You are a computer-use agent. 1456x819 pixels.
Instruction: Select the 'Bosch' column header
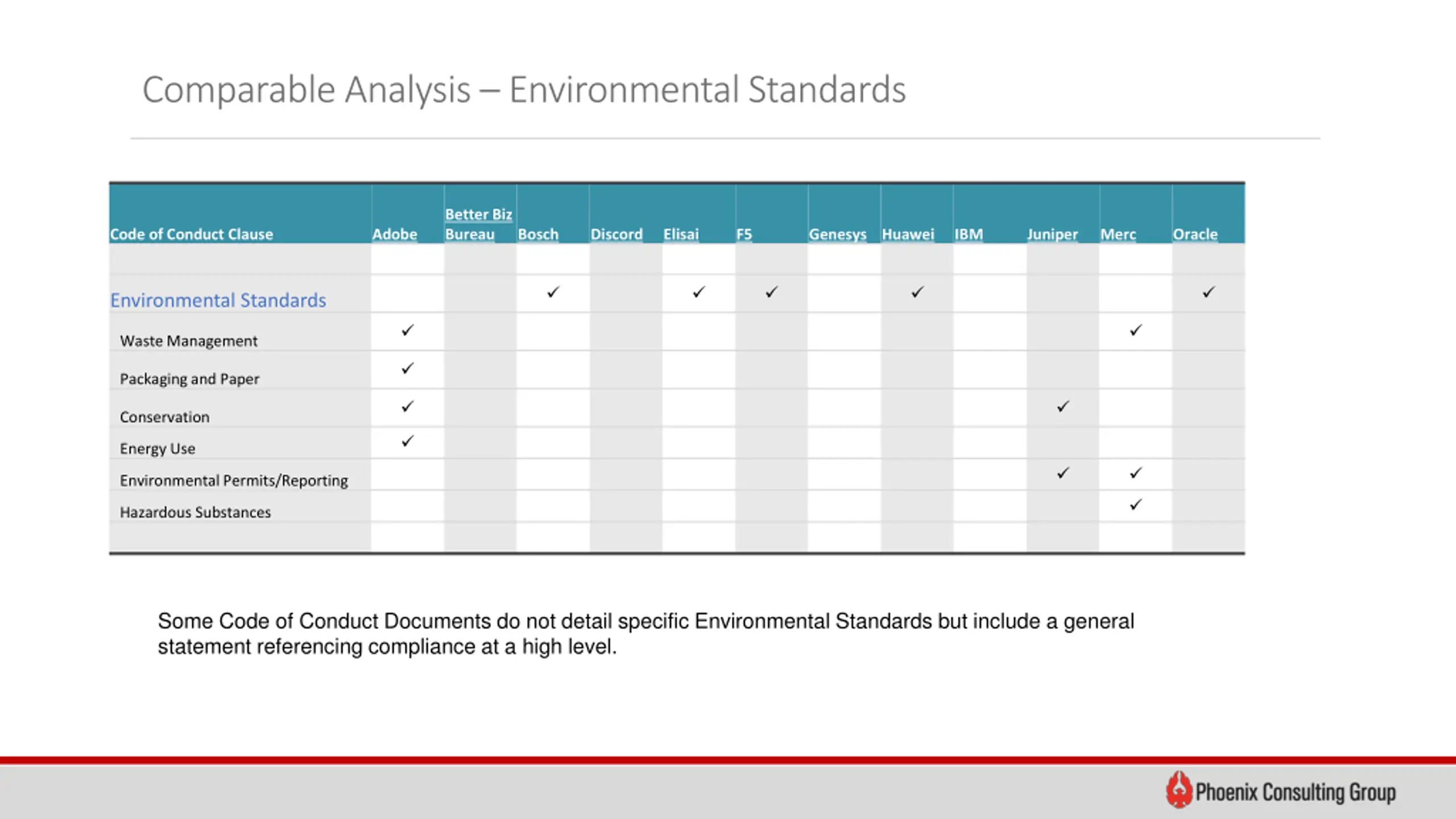[x=538, y=234]
